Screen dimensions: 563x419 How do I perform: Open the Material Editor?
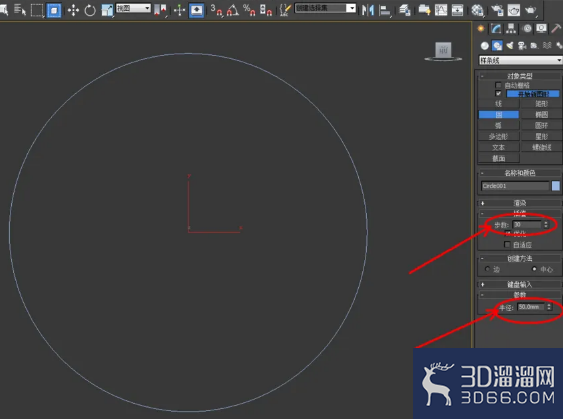[x=477, y=10]
